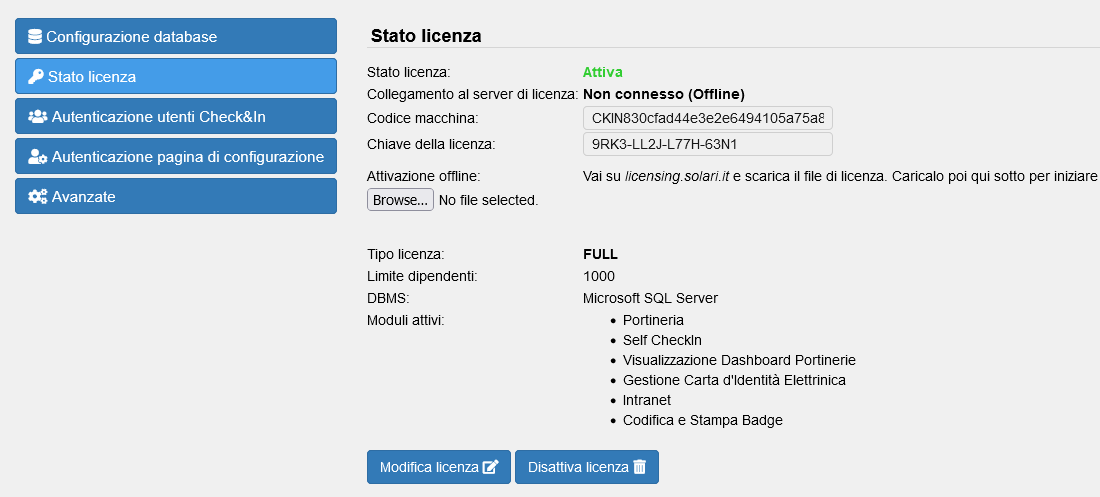Click the database icon in sidebar
This screenshot has width=1100, height=497.
(x=35, y=37)
